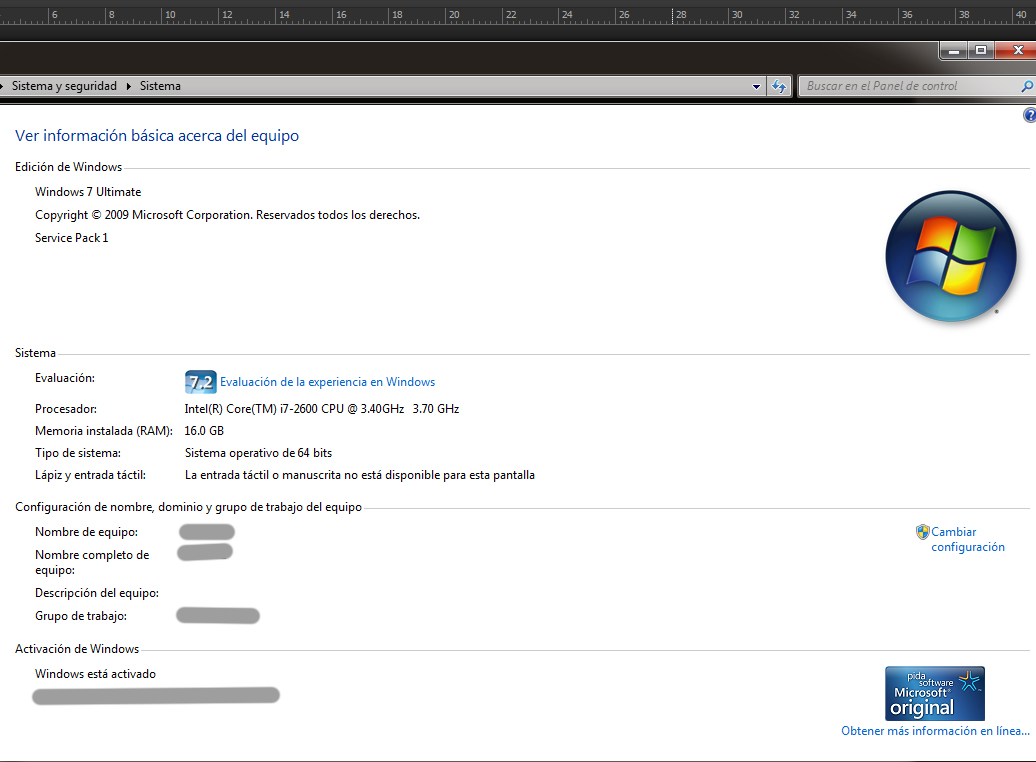Expand the breadcrumb arrow before 'Sistema y seguridad'
Screen dimensions: 1036x762
point(2,86)
